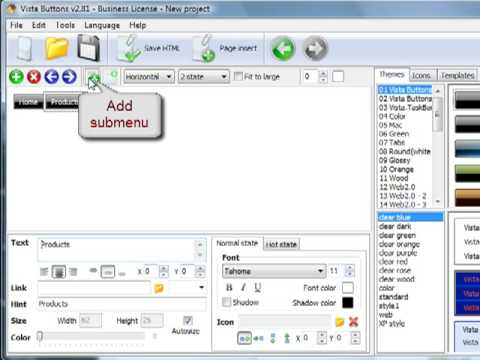Click the New project icon
This screenshot has height=360, width=480.
(x=24, y=49)
